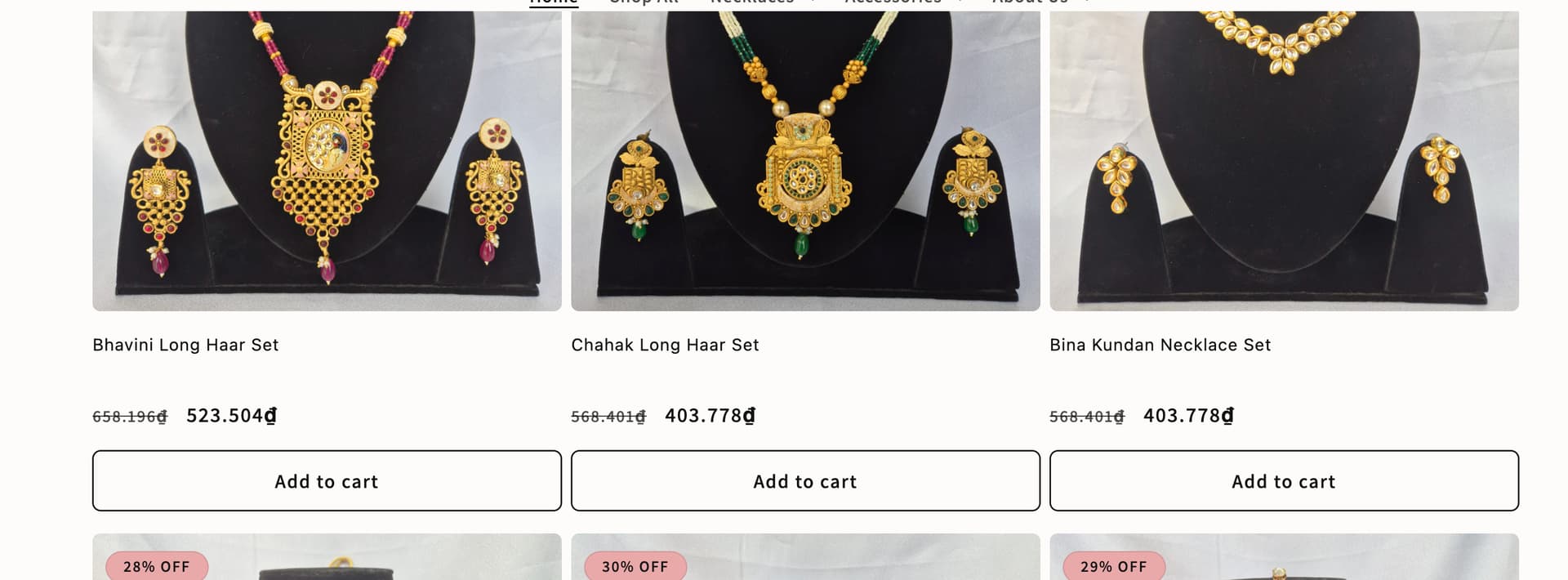
Task: Click the crossed-out 658.196₫ price
Action: [130, 417]
